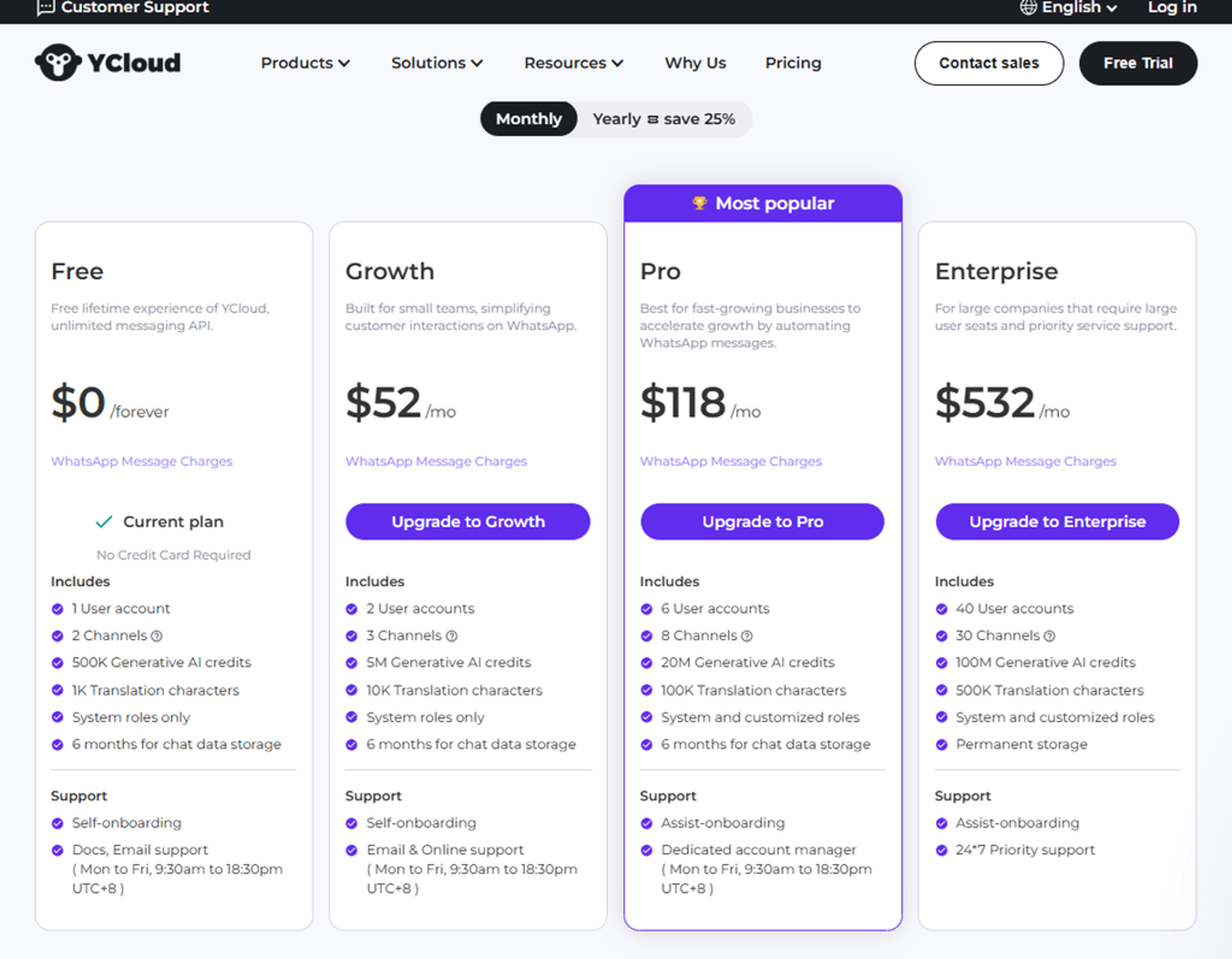This screenshot has width=1232, height=959.
Task: Click '40 User accounts' text
Action: [x=1014, y=609]
